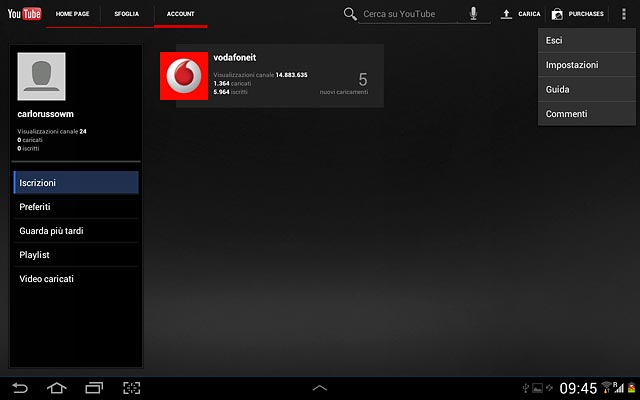Tap the Wi-Fi signal status icon
Screen dimensions: 640x400
607,387
